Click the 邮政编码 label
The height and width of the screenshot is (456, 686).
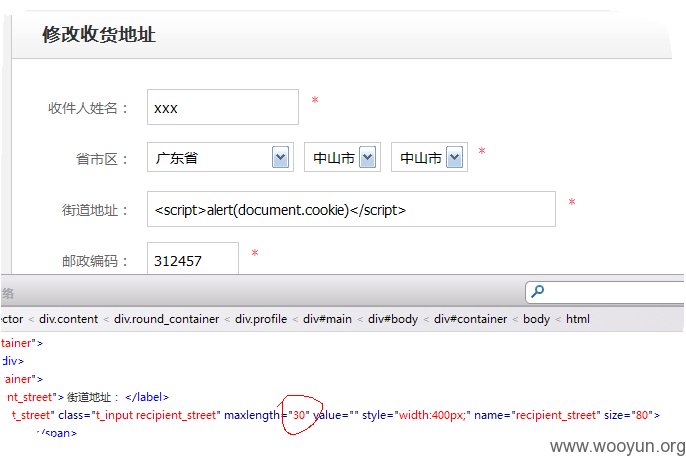[94, 261]
